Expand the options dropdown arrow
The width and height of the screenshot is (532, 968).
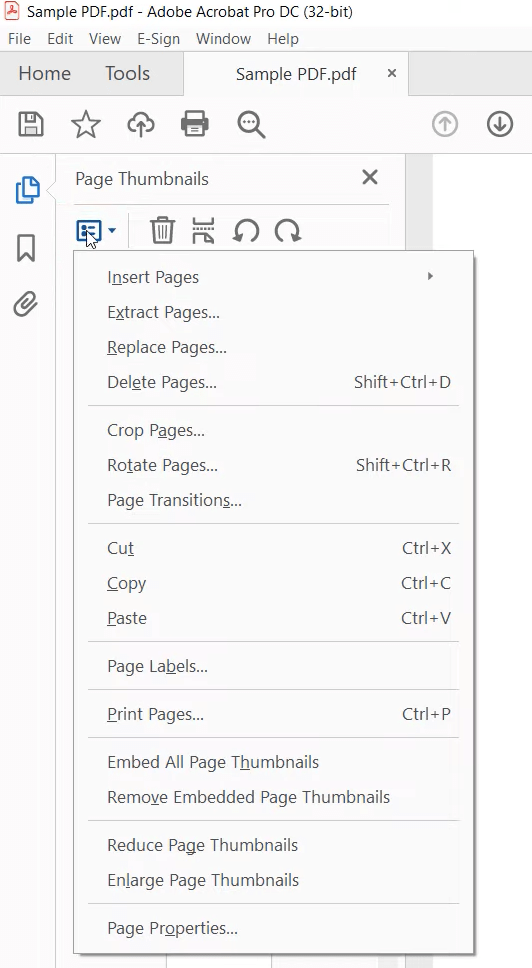click(112, 231)
